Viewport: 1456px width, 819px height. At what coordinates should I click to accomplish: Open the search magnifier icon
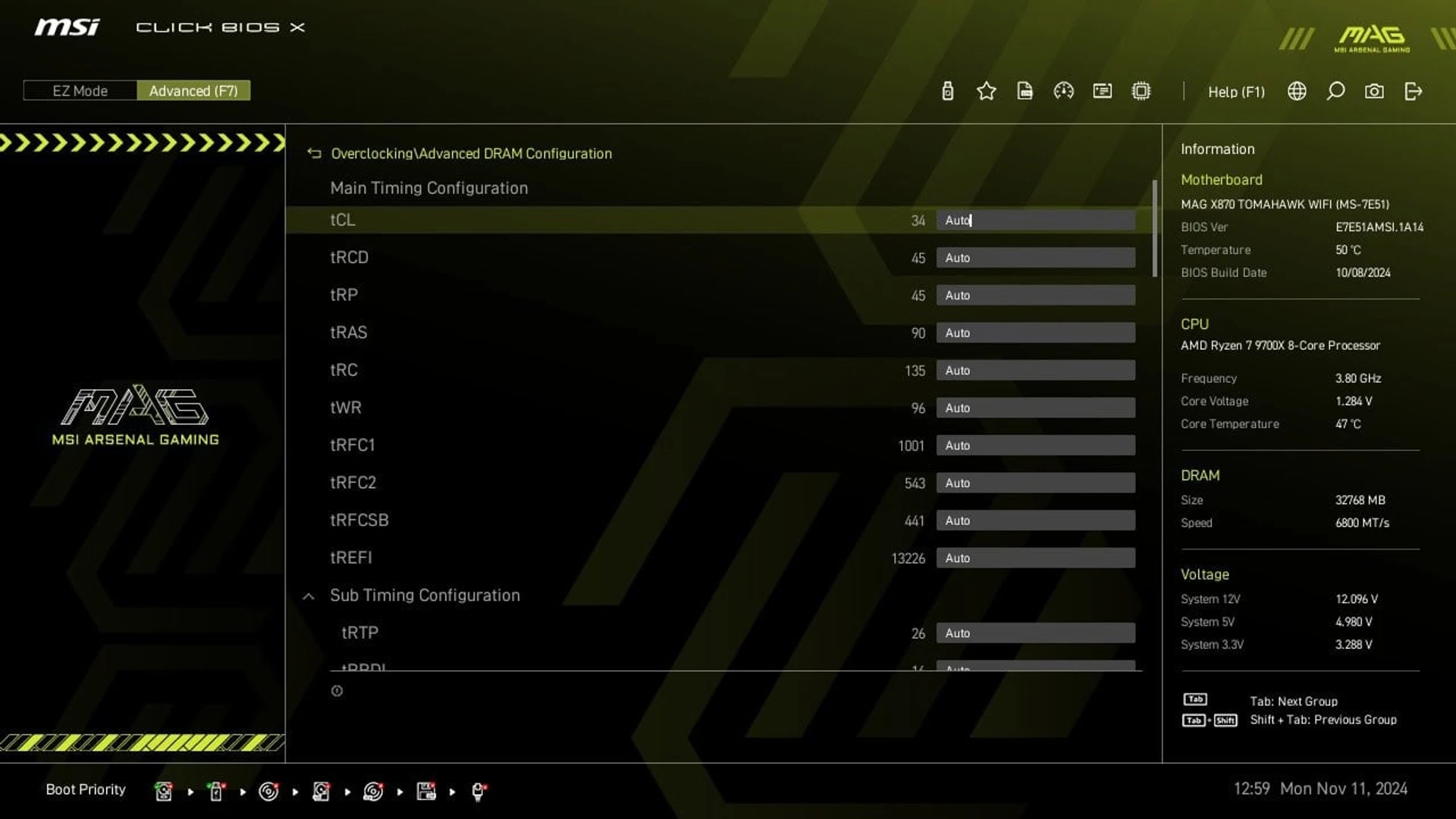coord(1335,91)
